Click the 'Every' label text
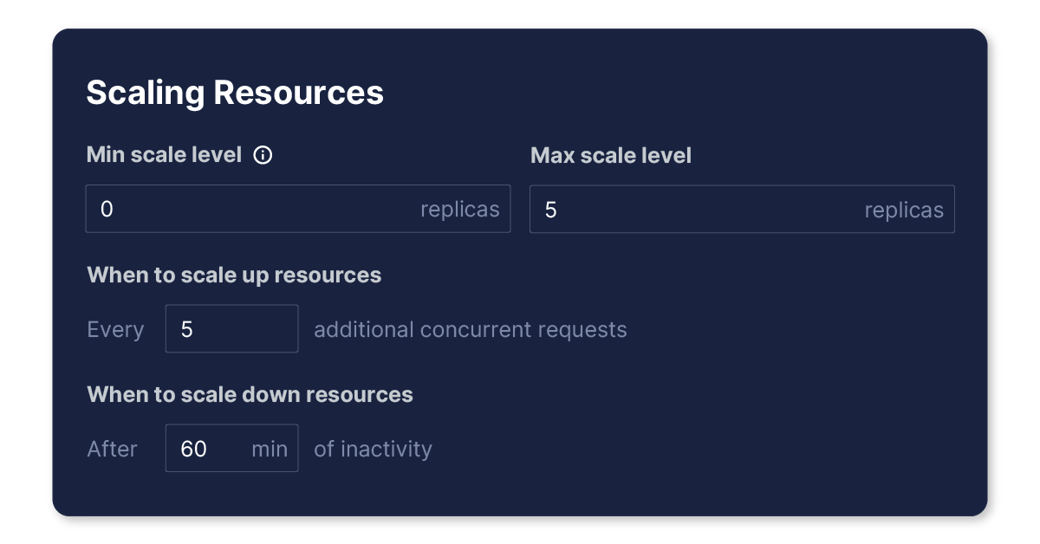 point(115,330)
